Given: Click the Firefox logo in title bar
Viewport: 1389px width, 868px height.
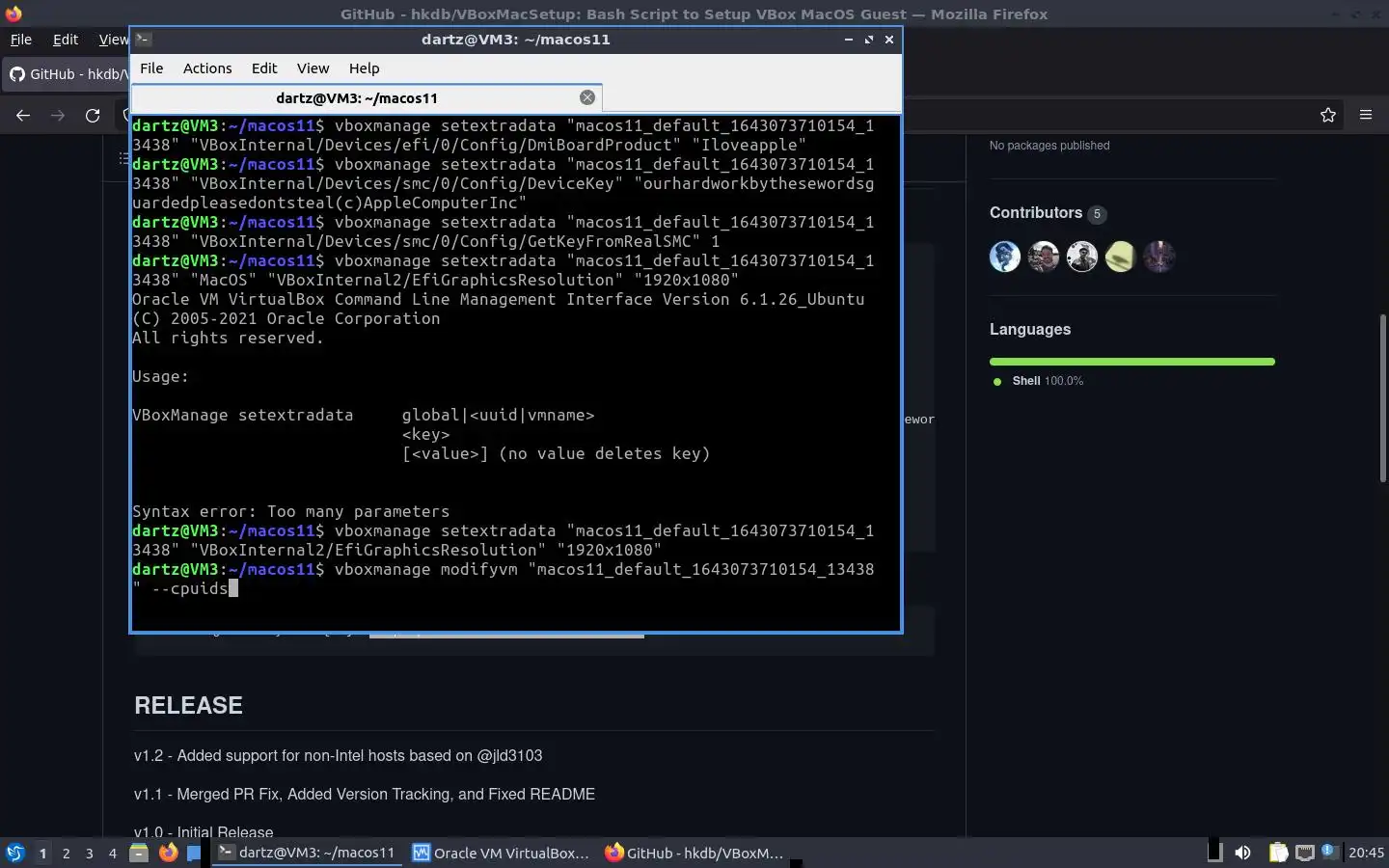Looking at the screenshot, I should [x=14, y=14].
